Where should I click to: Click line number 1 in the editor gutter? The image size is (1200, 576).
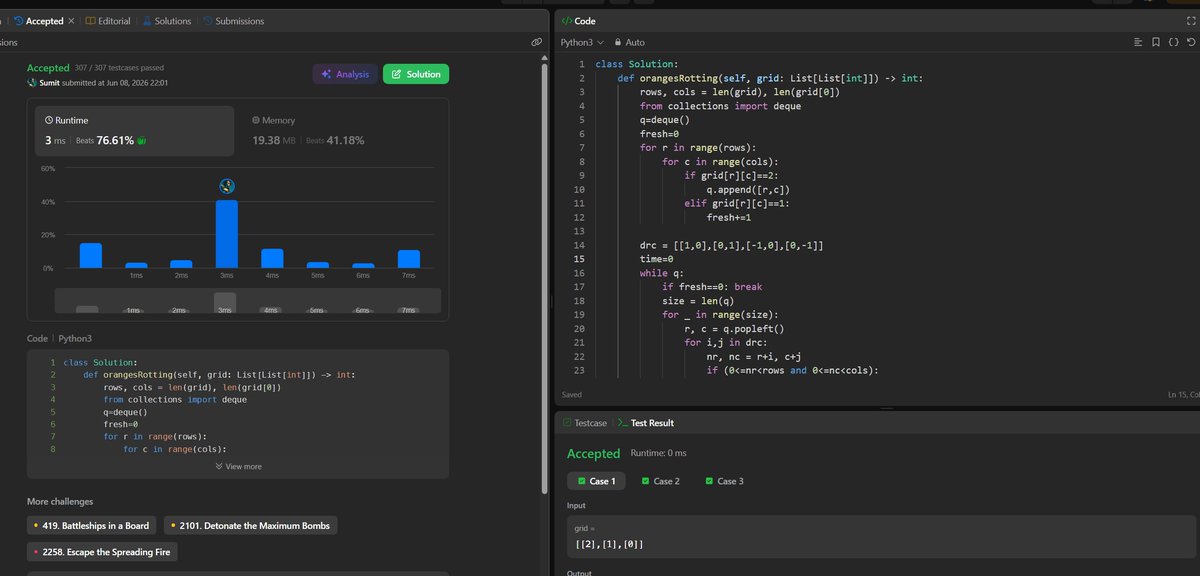coord(581,64)
